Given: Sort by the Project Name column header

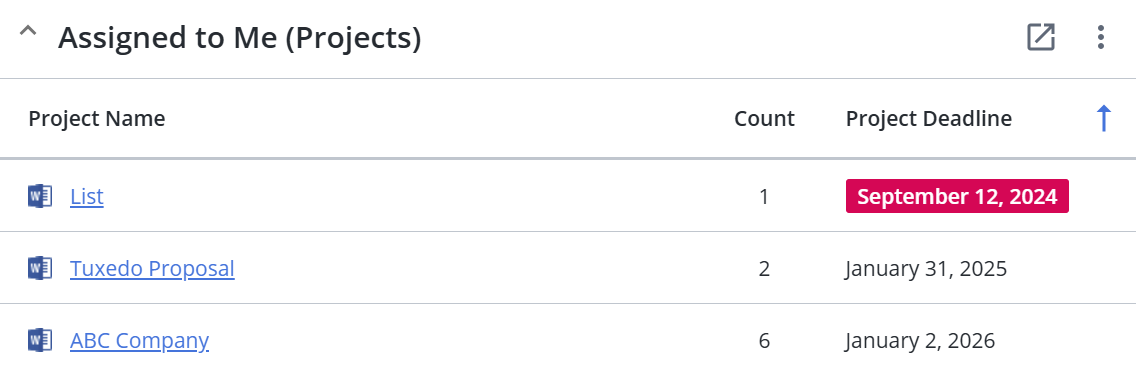Looking at the screenshot, I should pyautogui.click(x=97, y=118).
